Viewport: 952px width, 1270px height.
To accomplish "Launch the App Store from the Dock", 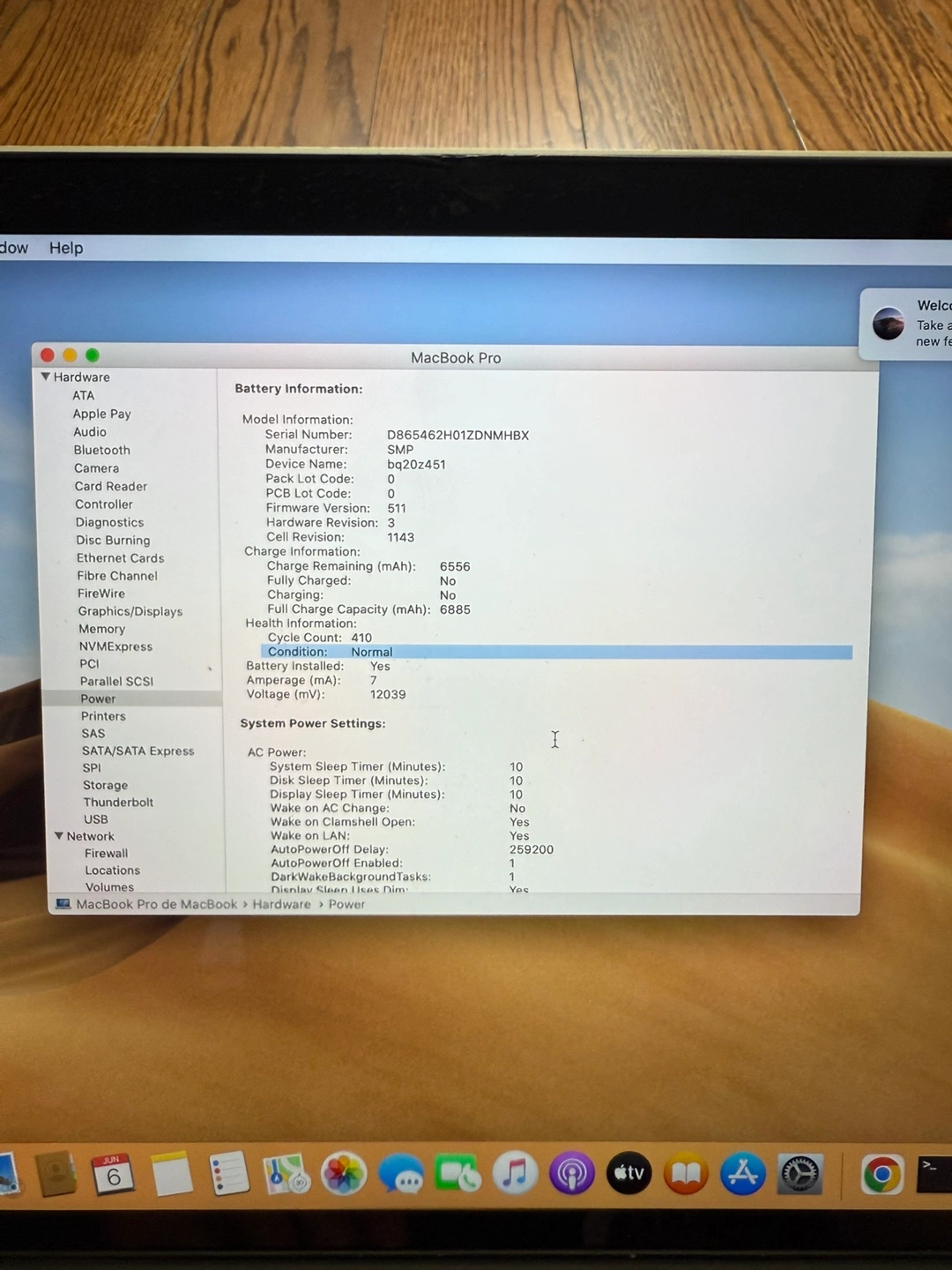I will point(743,1174).
